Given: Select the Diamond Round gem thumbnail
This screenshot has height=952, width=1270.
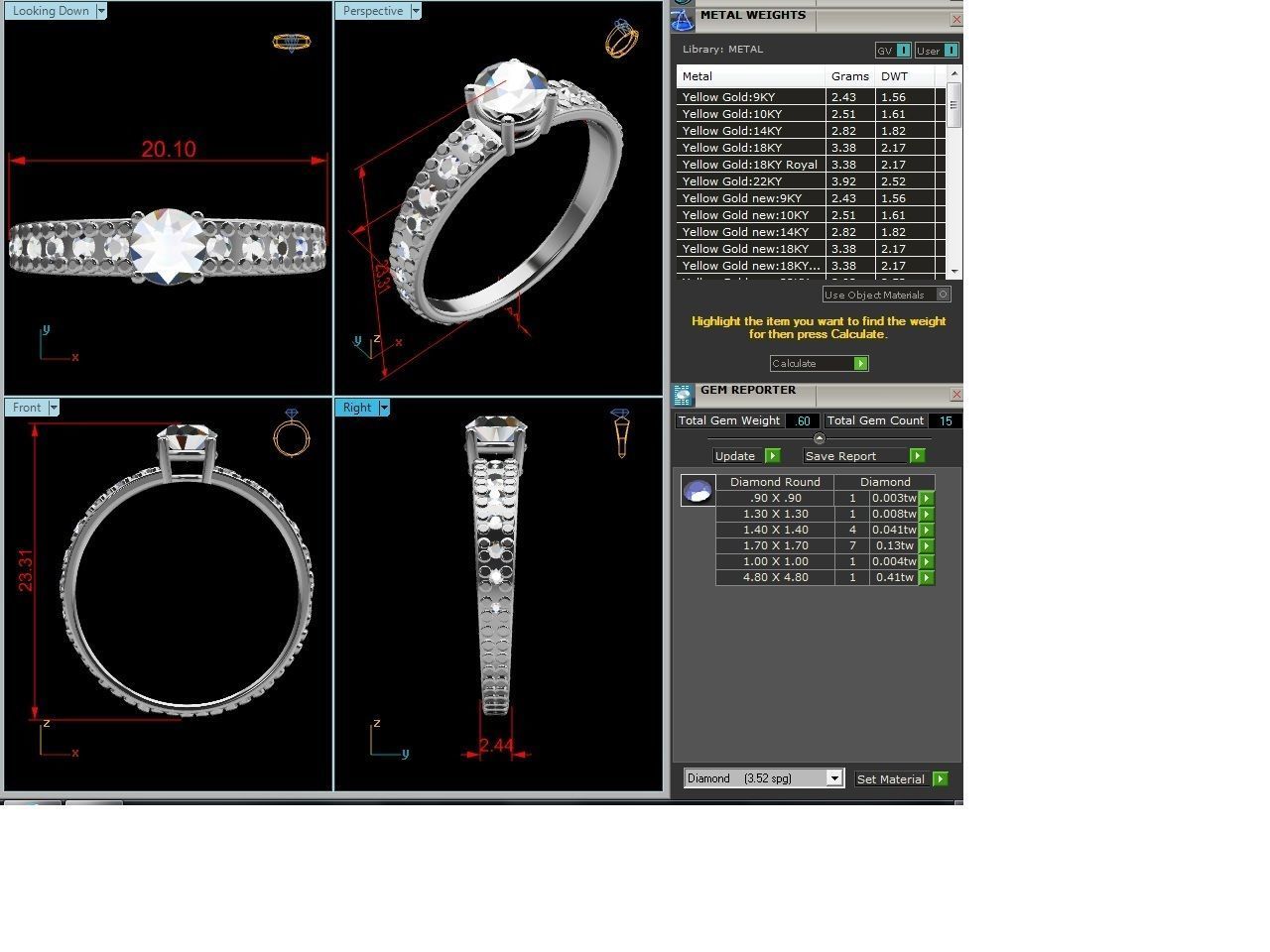Looking at the screenshot, I should (698, 490).
